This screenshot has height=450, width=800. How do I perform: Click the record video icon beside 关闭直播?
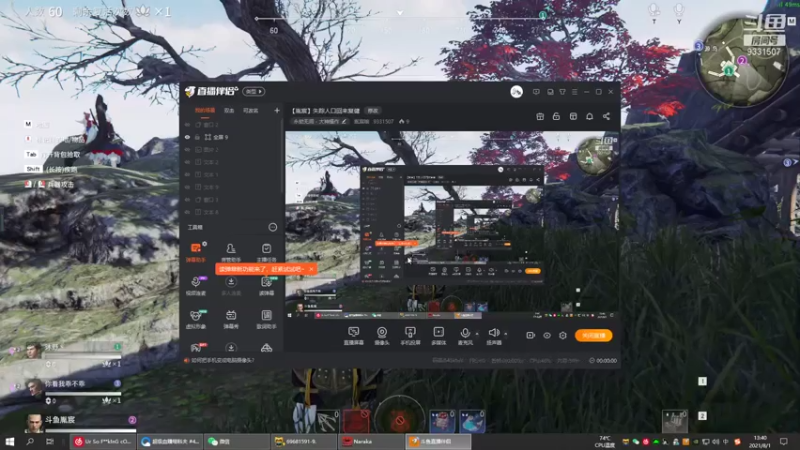(531, 335)
